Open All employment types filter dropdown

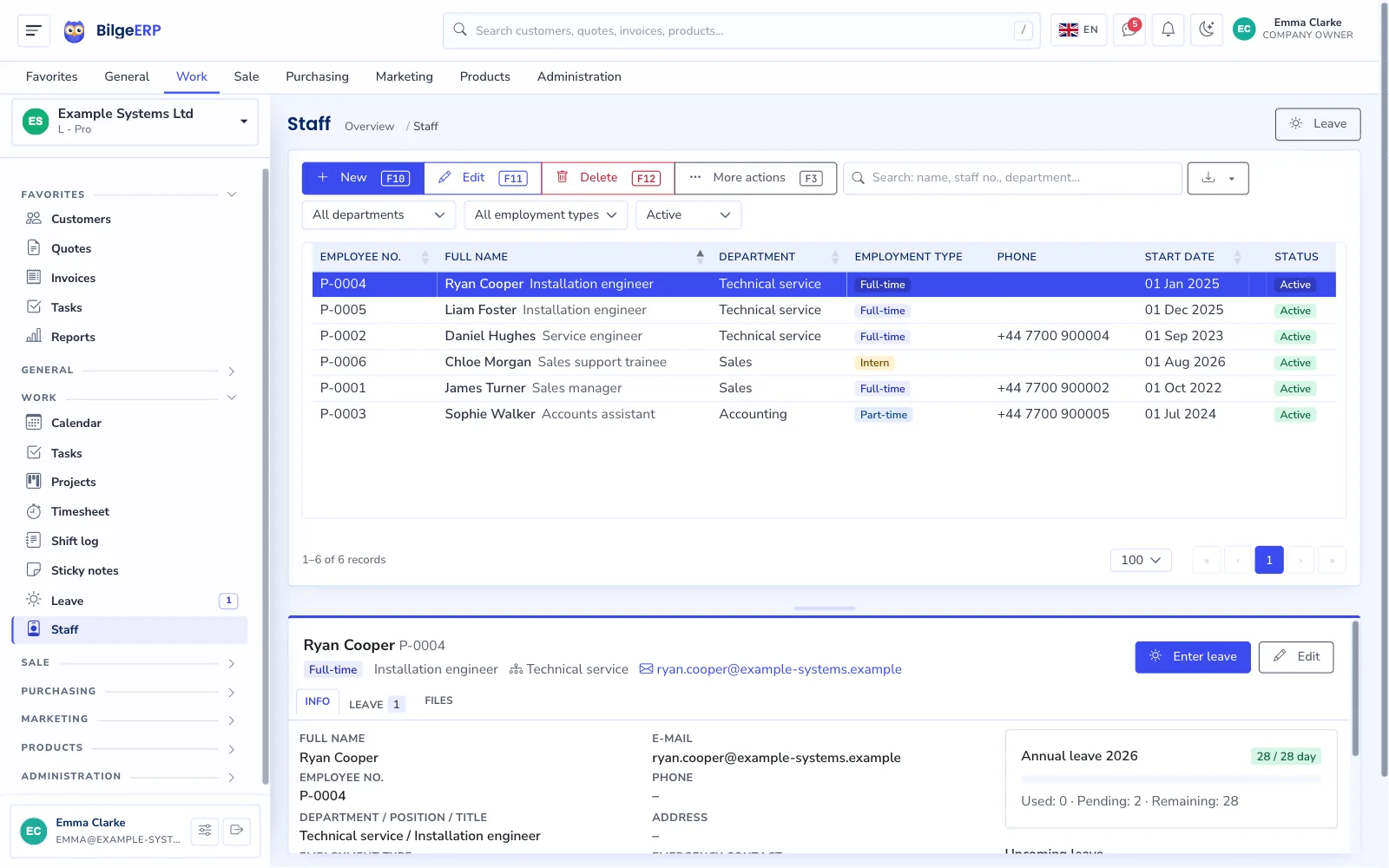click(x=546, y=215)
